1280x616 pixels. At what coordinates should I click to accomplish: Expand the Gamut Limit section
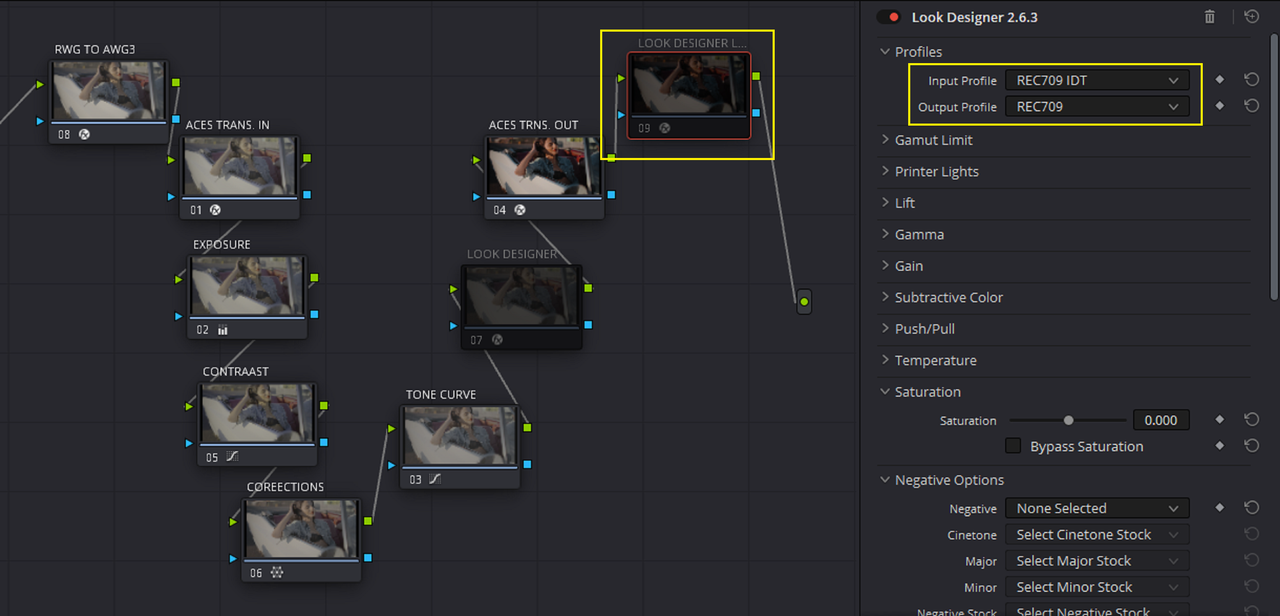coord(884,140)
